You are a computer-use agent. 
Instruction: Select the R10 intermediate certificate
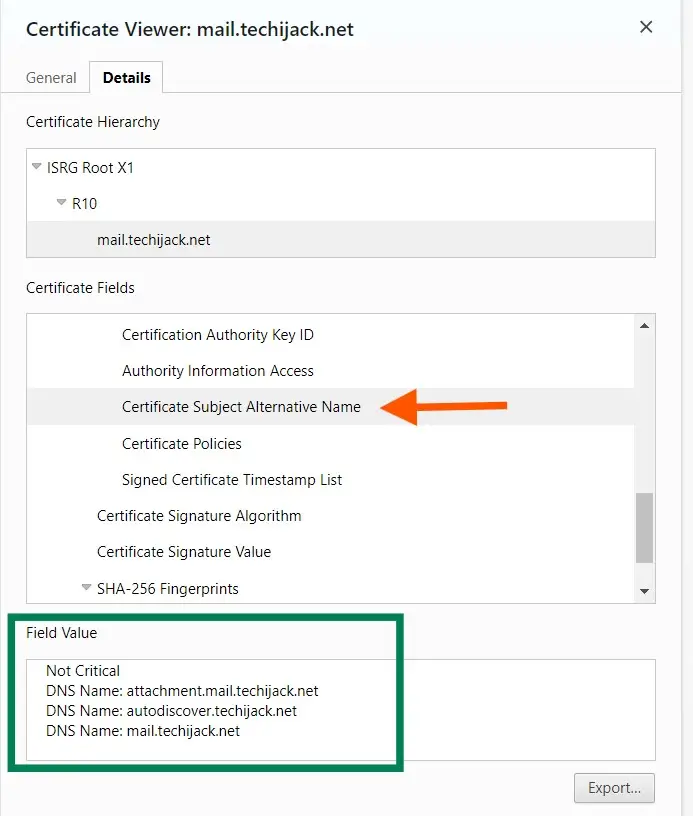84,204
